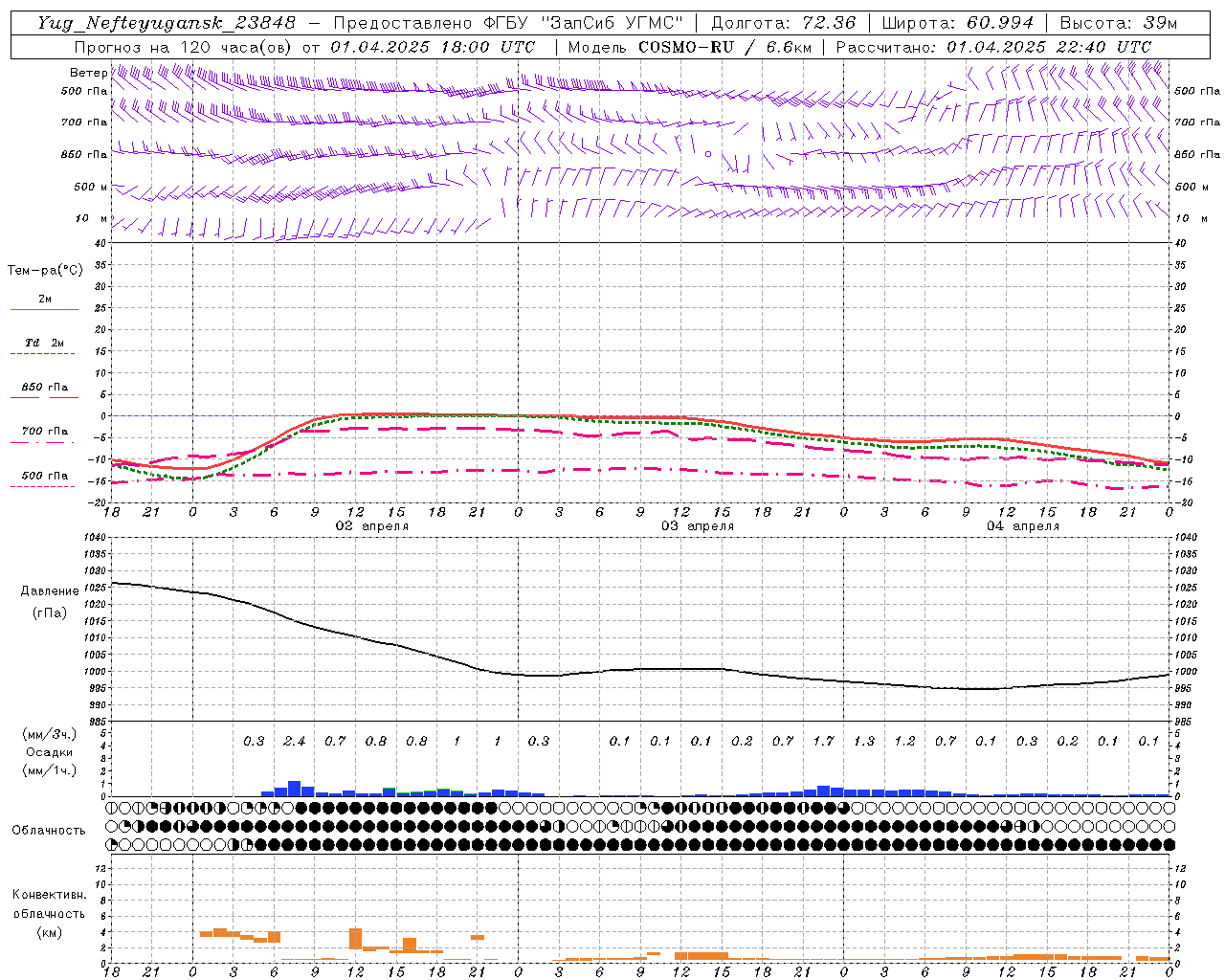Select the 850 гПа temperature legend entry

click(x=44, y=387)
